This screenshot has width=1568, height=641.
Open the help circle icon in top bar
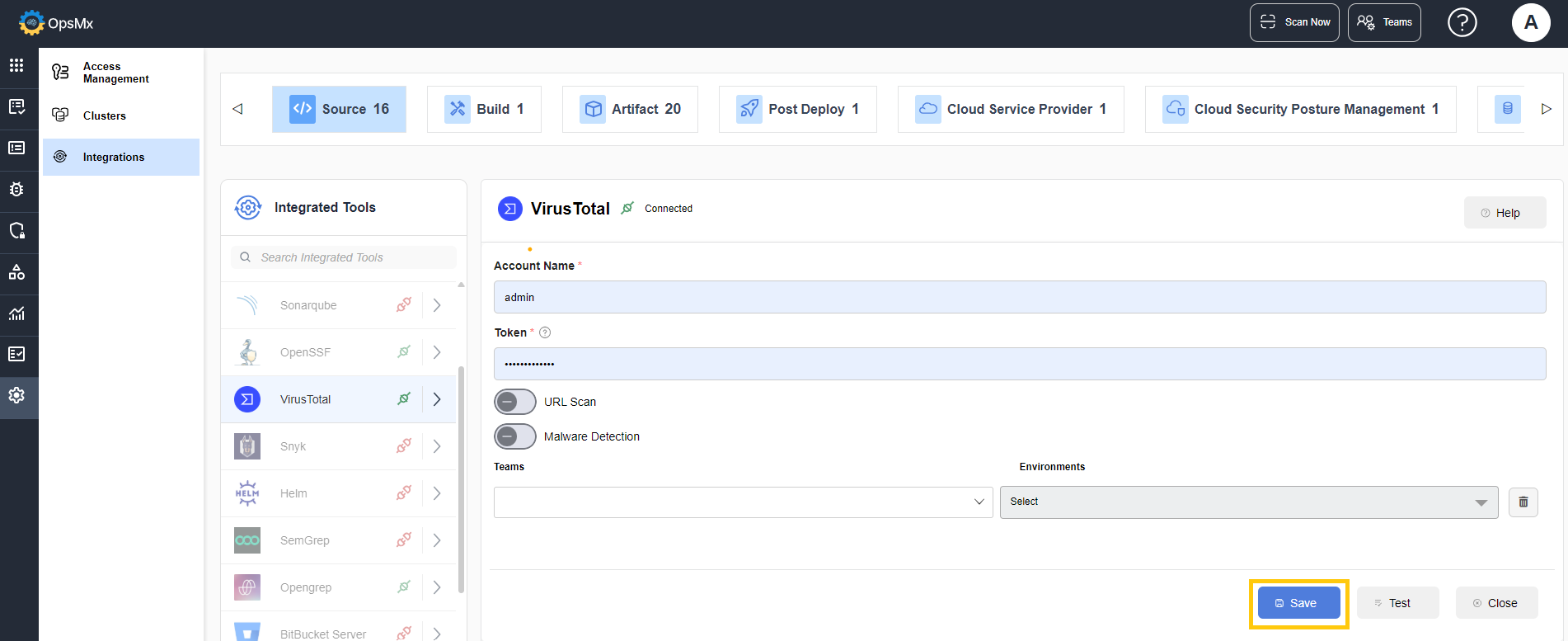(x=1462, y=22)
